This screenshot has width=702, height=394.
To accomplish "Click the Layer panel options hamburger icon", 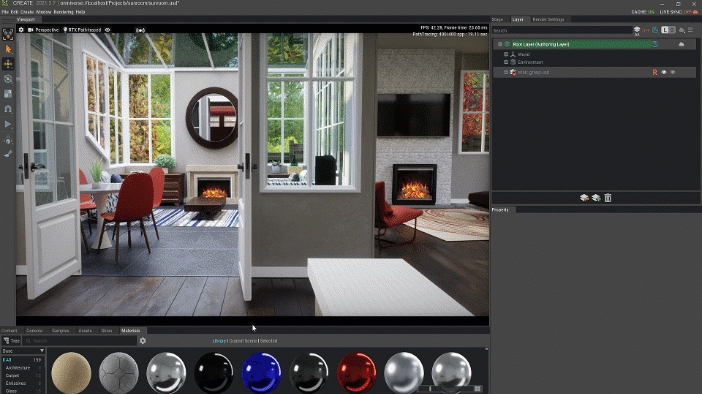I will pyautogui.click(x=691, y=30).
